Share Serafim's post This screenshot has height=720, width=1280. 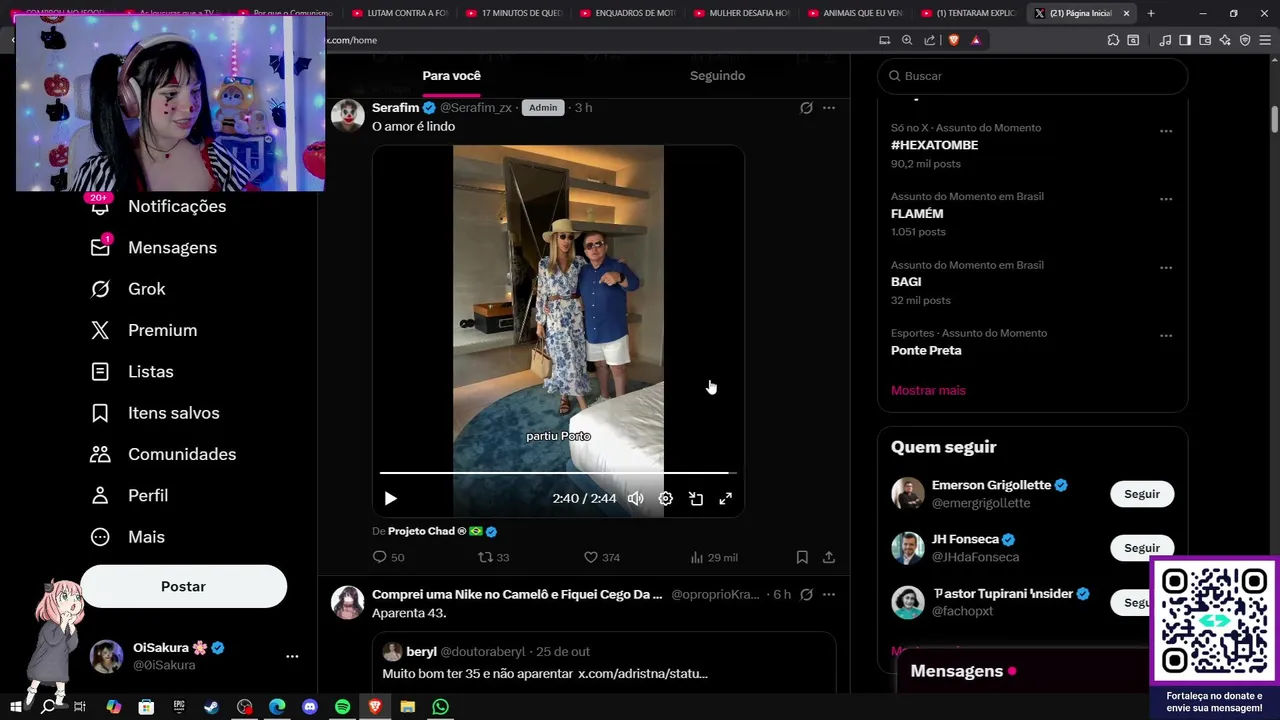click(829, 557)
